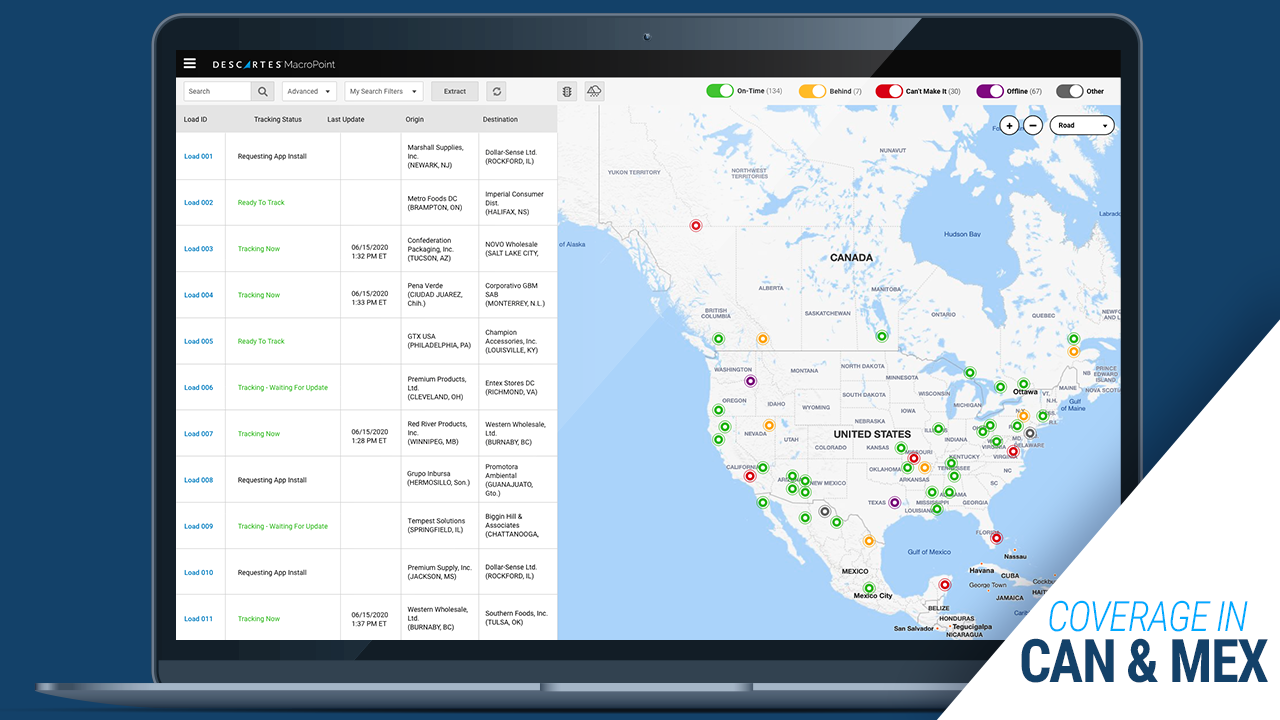
Task: Toggle the traffic conditions overlay icon
Action: tap(566, 90)
